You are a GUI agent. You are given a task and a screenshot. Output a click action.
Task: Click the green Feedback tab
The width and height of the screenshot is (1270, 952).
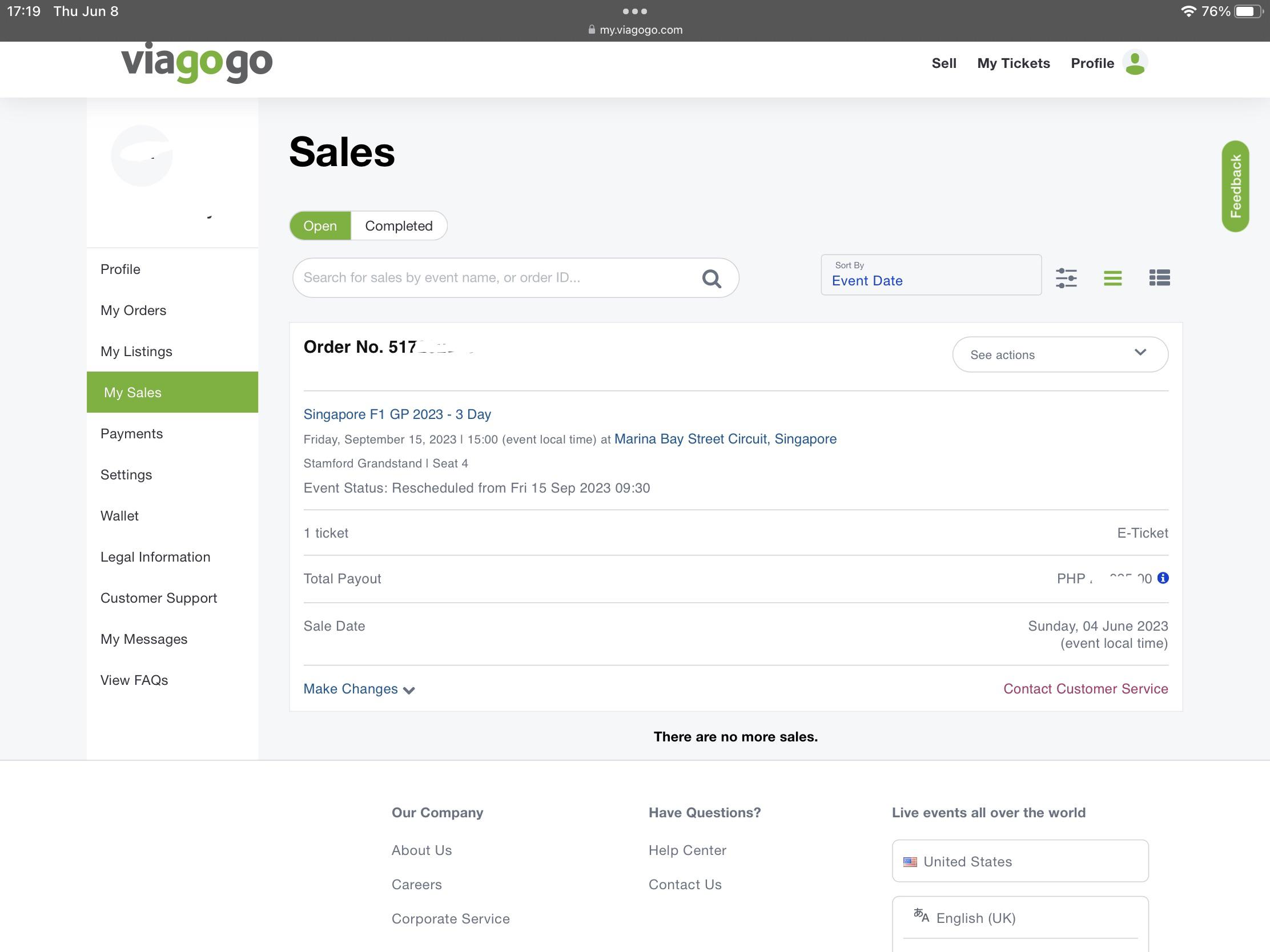[1235, 186]
